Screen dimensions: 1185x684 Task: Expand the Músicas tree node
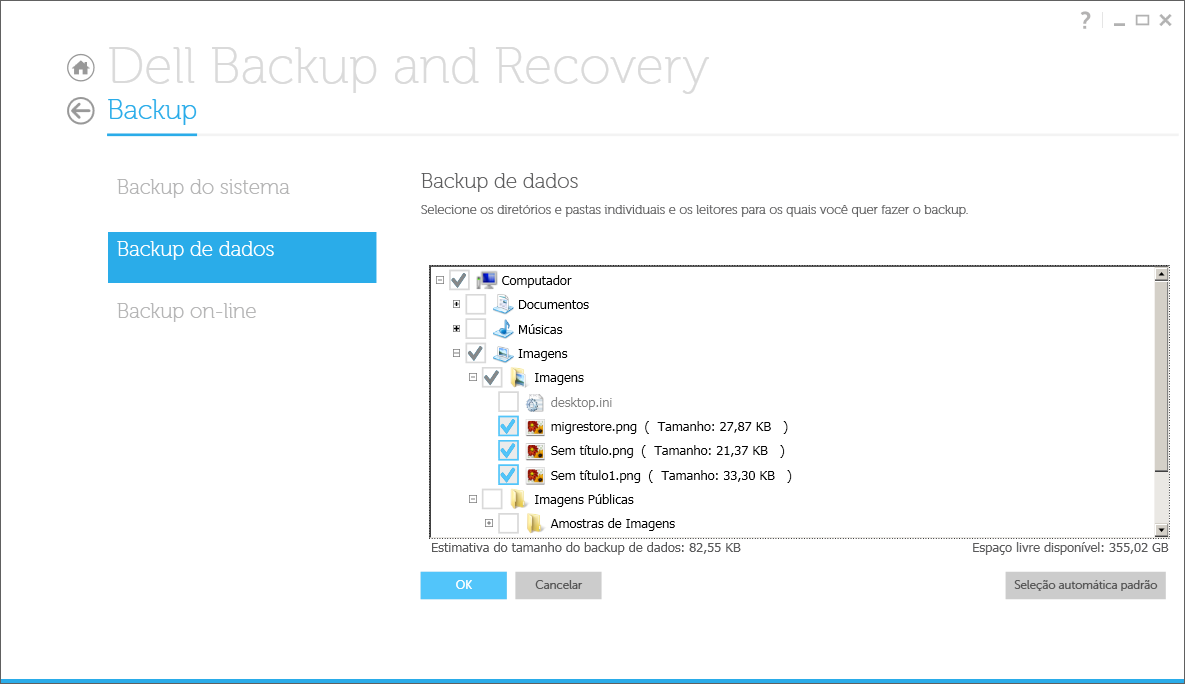[456, 329]
